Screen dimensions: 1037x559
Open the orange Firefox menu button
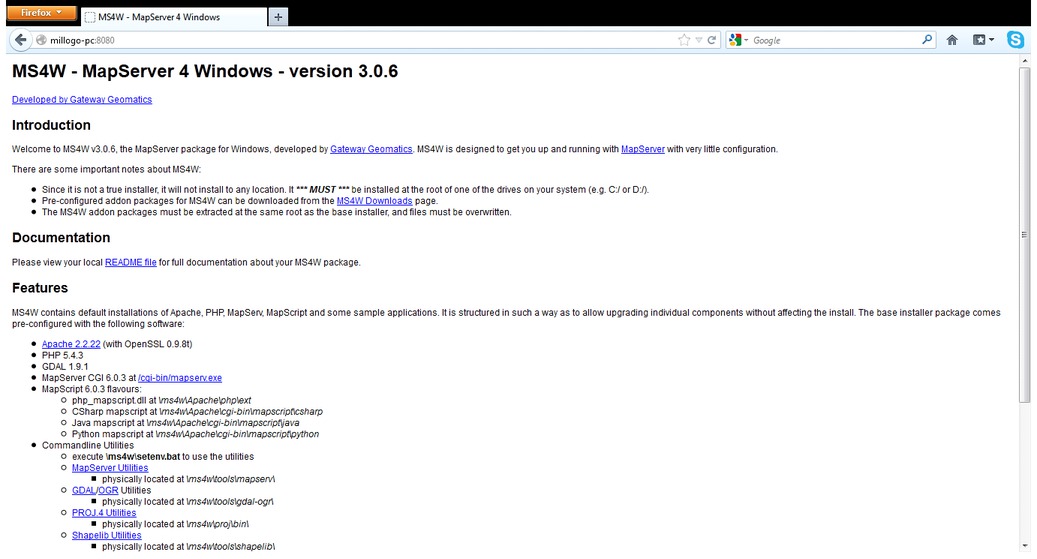click(x=41, y=13)
